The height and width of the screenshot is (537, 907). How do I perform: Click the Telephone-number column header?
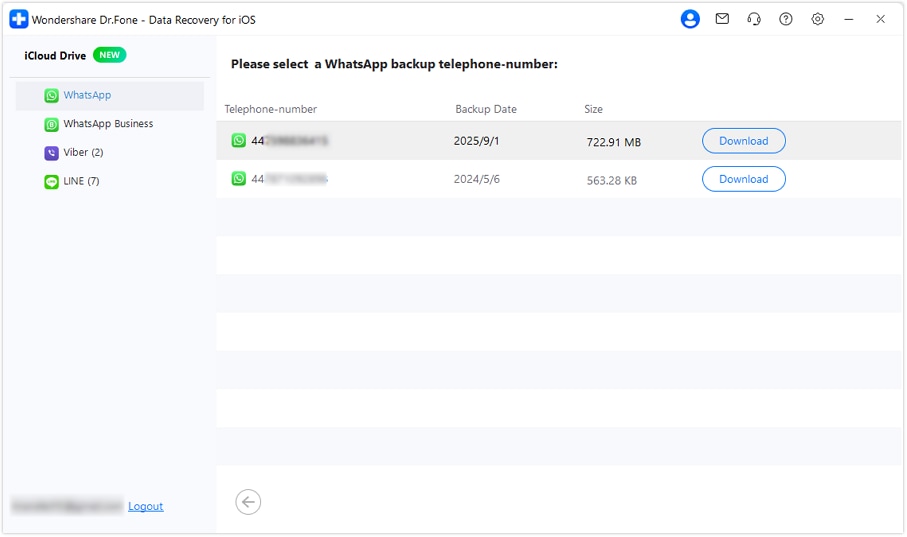point(270,109)
